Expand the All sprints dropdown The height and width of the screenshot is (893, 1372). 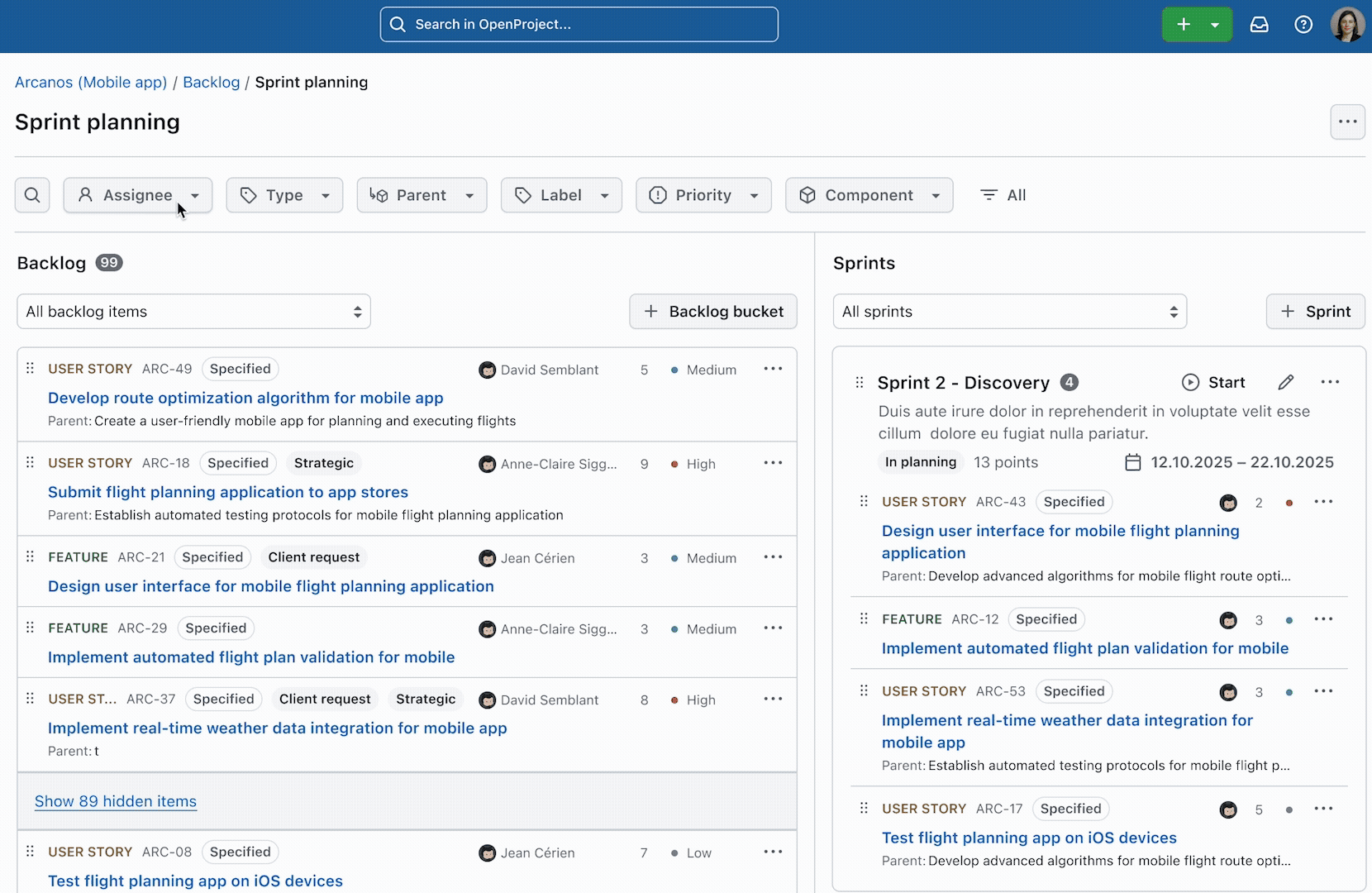click(x=1009, y=312)
